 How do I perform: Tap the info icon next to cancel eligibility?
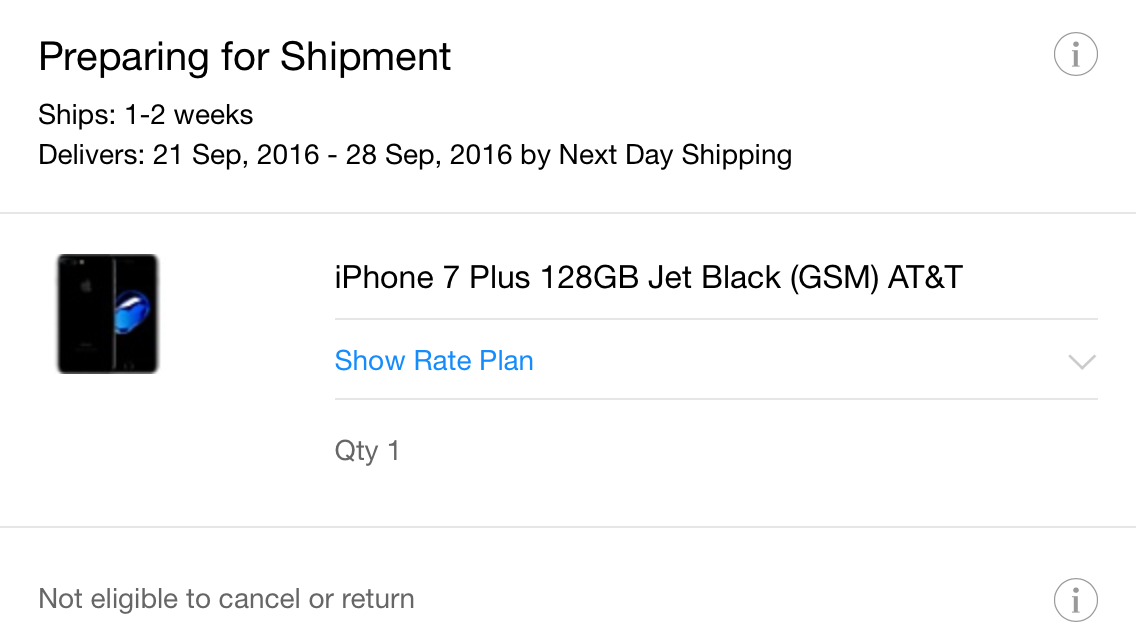[x=1075, y=600]
